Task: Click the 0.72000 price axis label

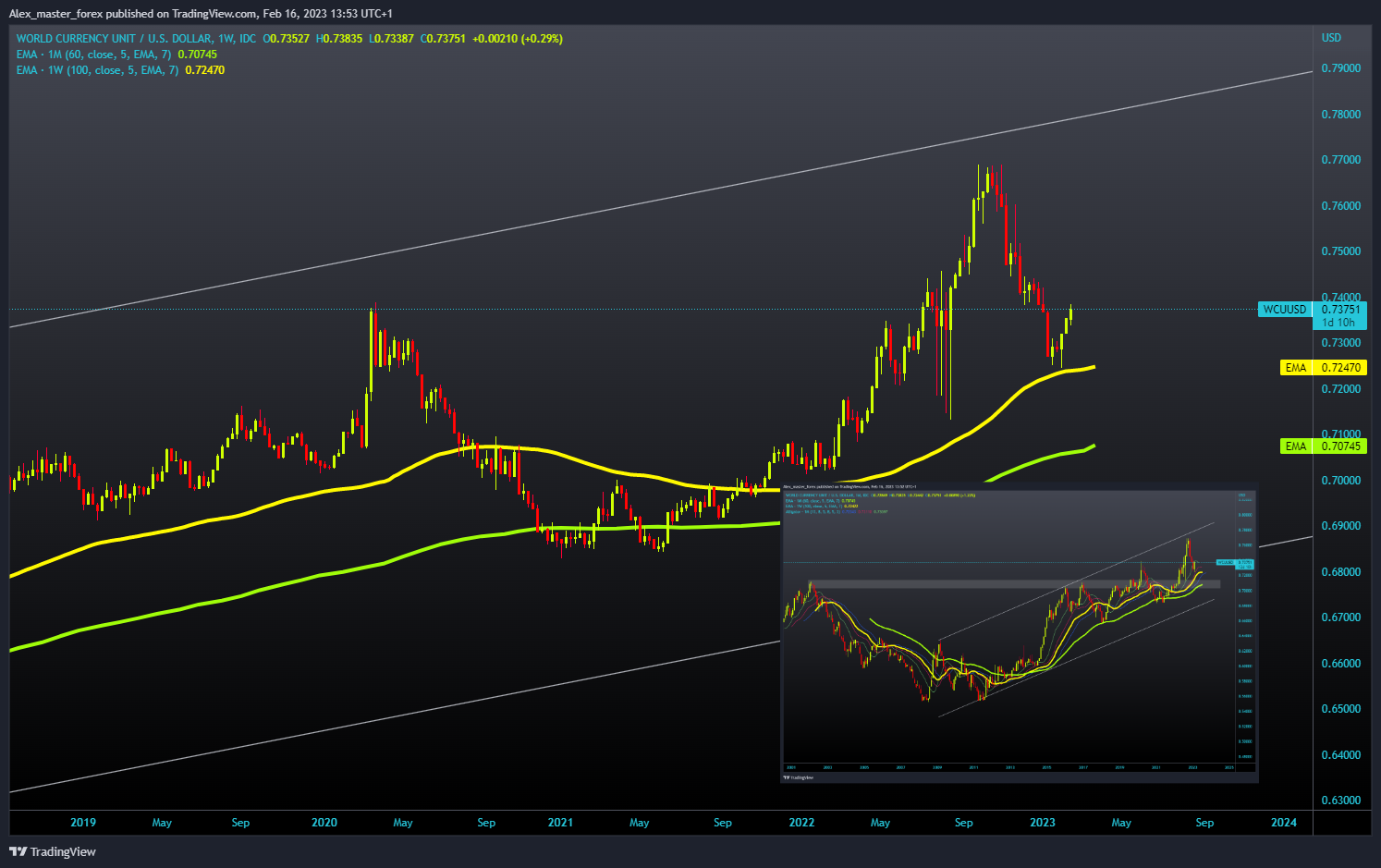Action: click(1340, 389)
